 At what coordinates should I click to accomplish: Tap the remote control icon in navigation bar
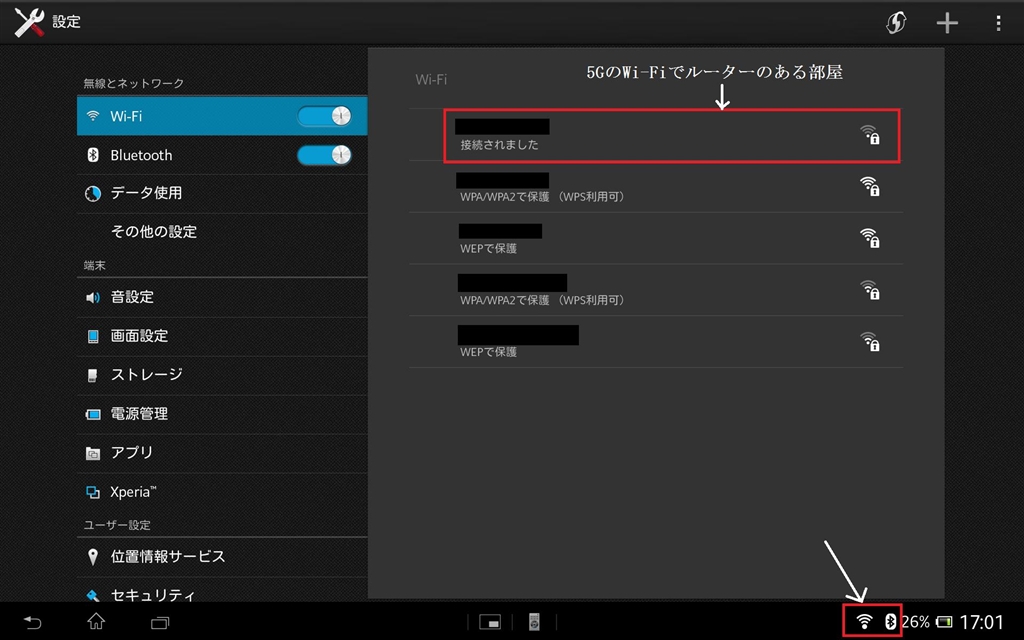tap(534, 622)
